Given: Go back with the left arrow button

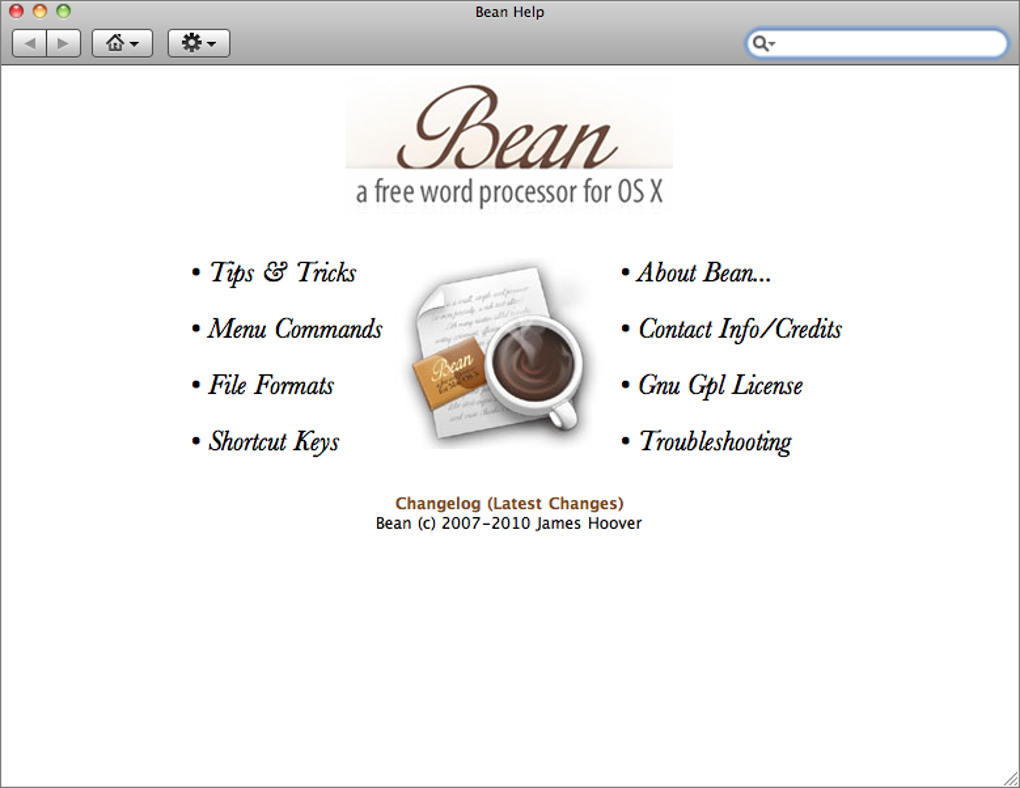Looking at the screenshot, I should point(29,44).
